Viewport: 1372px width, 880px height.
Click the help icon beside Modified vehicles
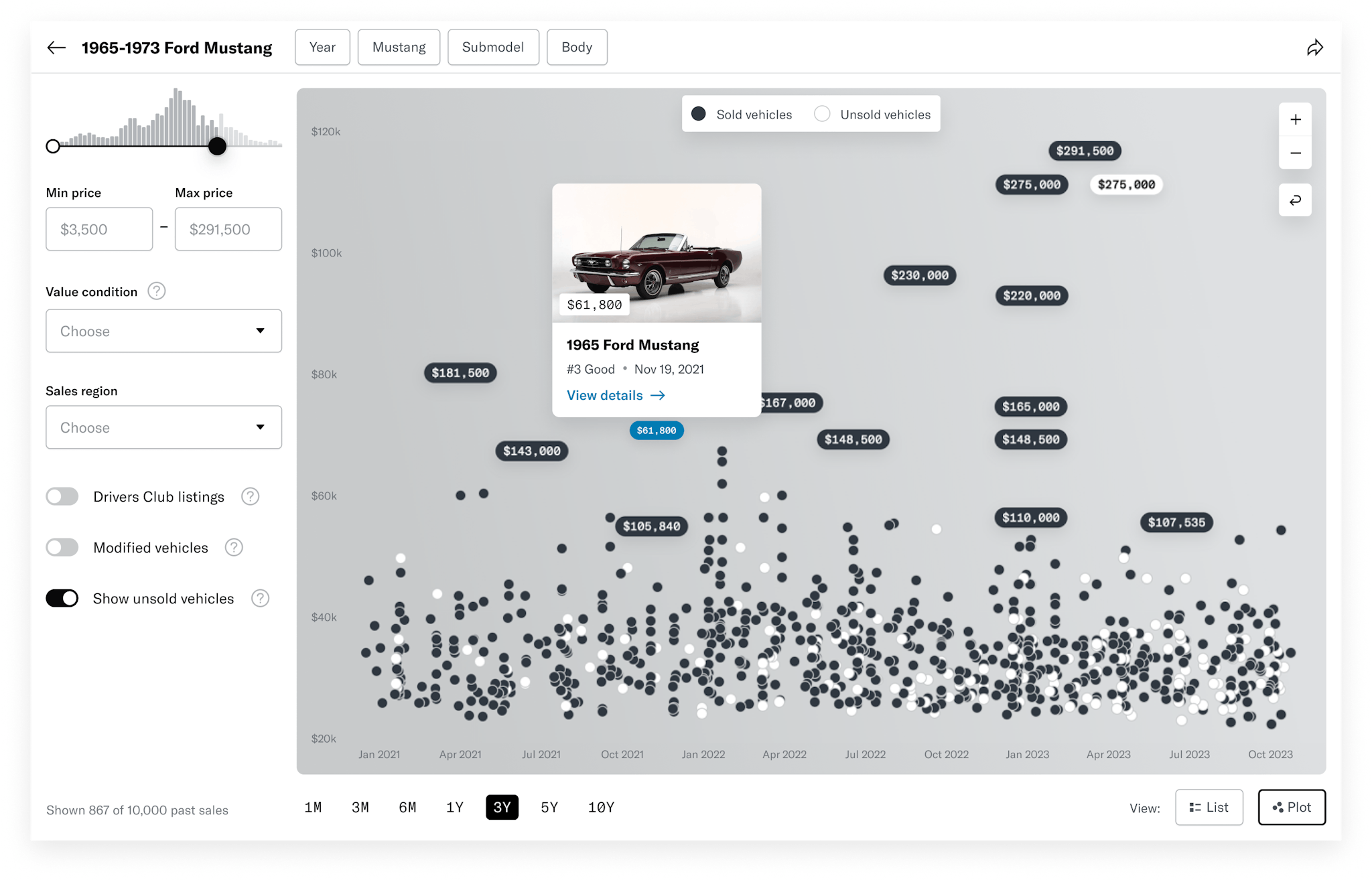[234, 547]
